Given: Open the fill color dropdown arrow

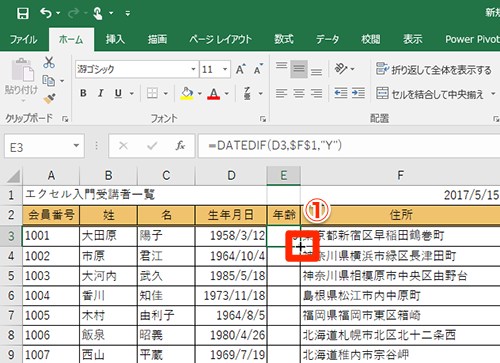Looking at the screenshot, I should (x=200, y=94).
